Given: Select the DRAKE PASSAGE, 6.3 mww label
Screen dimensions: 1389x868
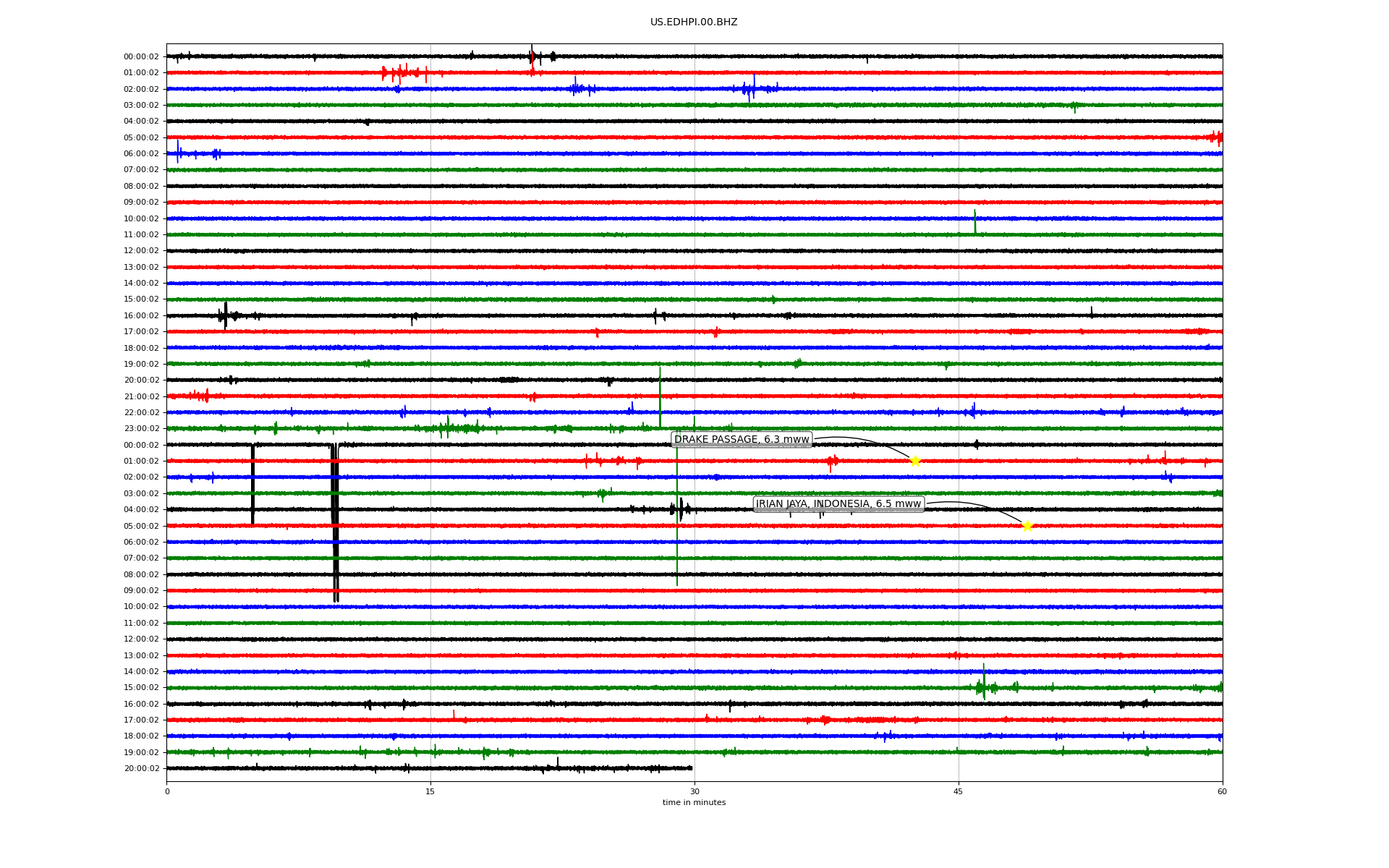Looking at the screenshot, I should point(742,440).
